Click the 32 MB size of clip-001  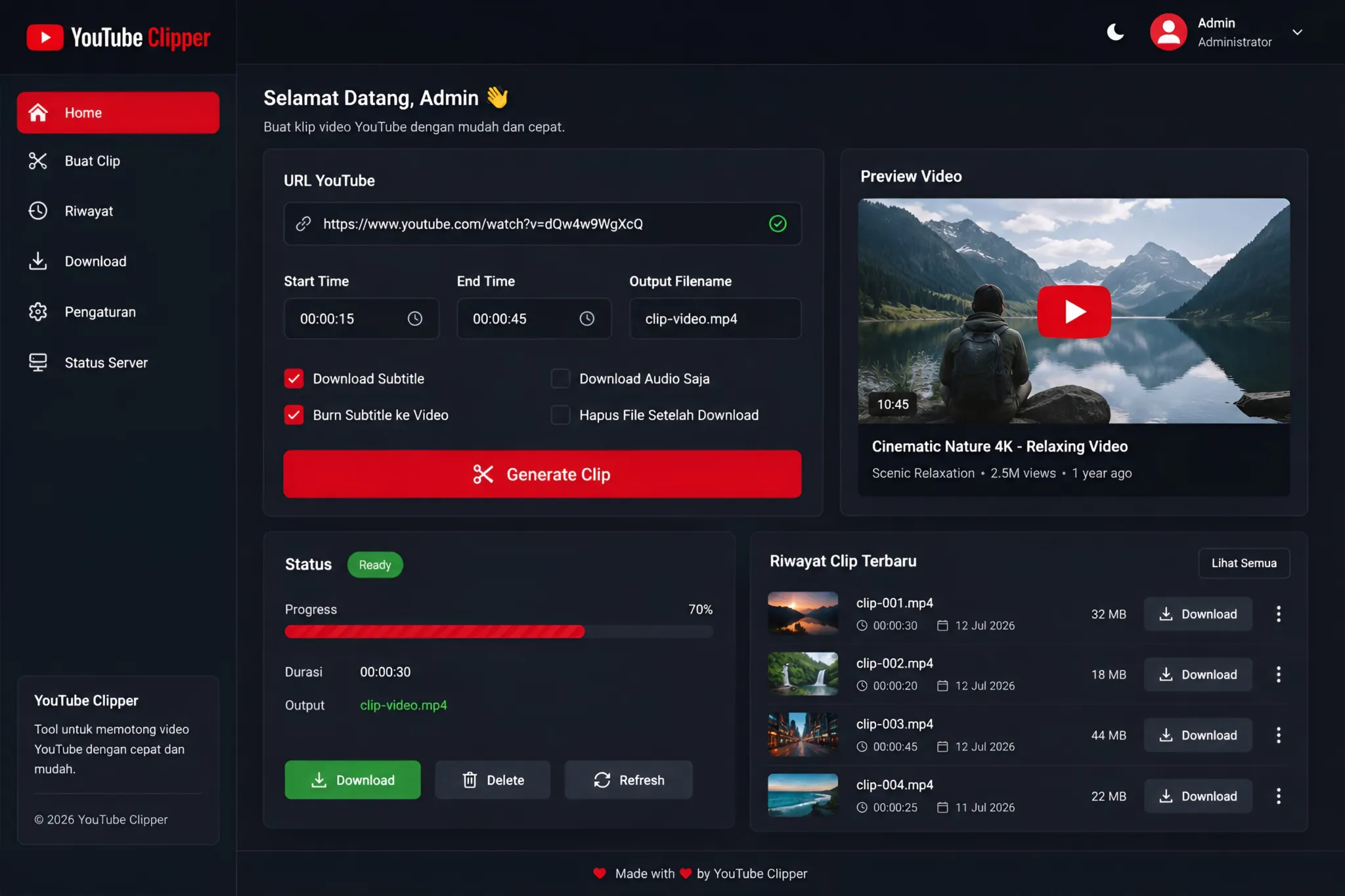tap(1109, 614)
